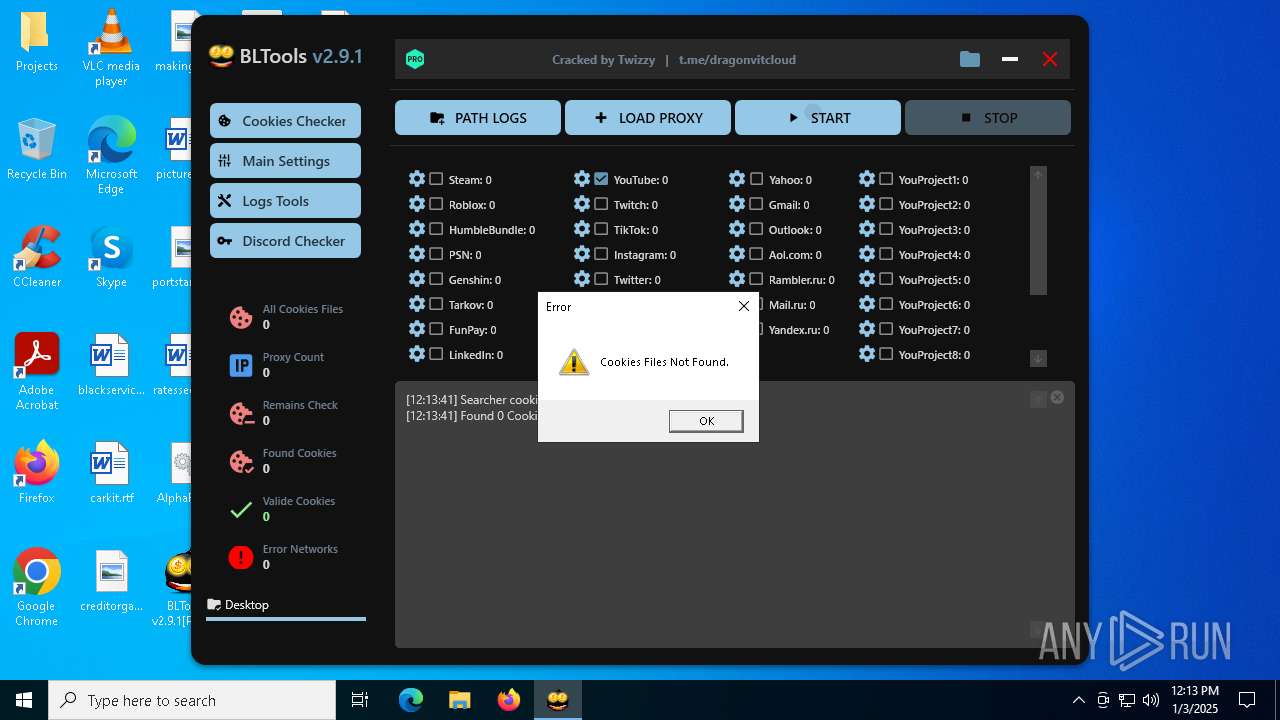Click the Telegram link t.me/dragonvitcloud
Screen dimensions: 1280x720
[737, 59]
